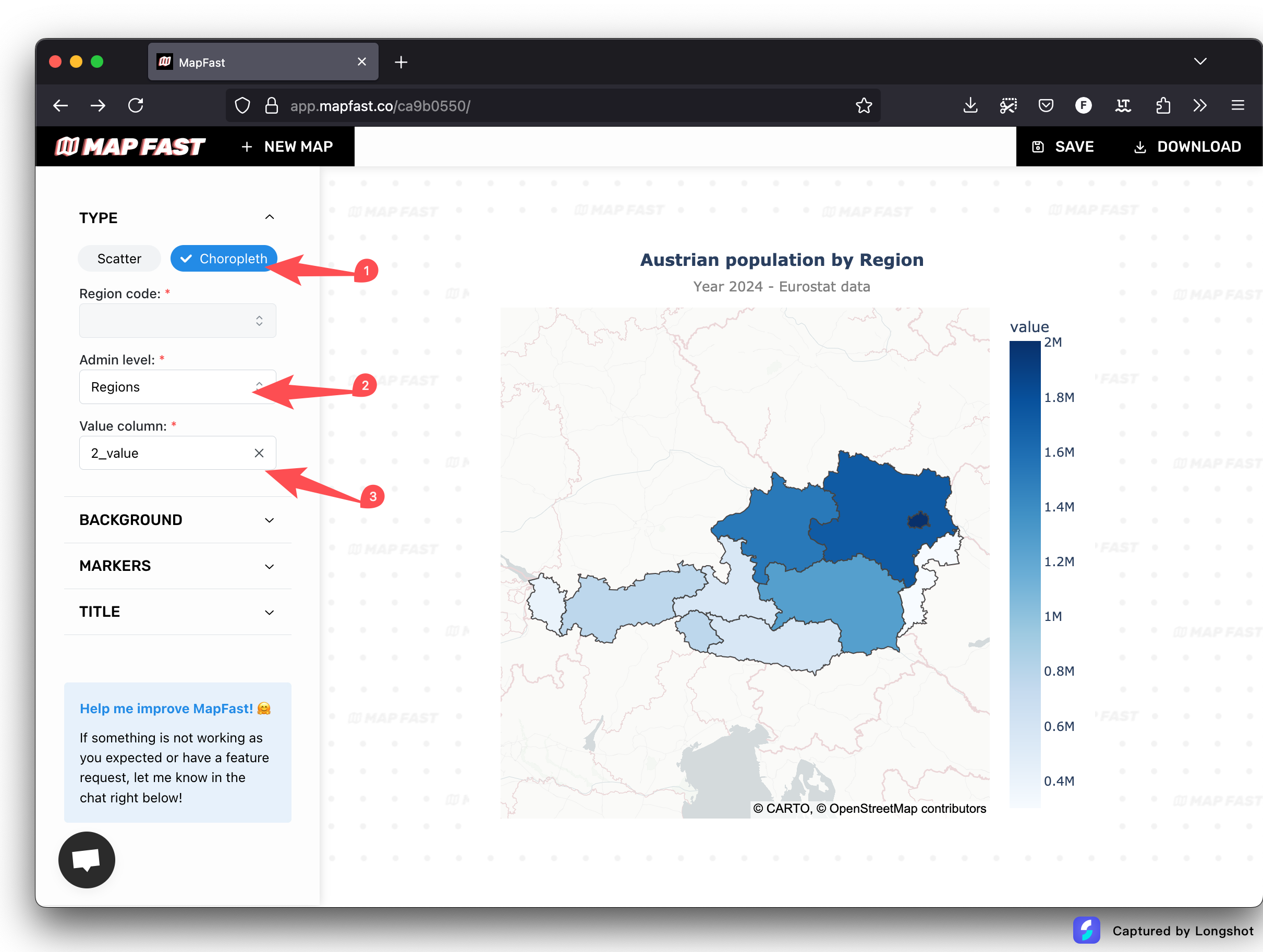Click the 2M colorbar tick label
Image resolution: width=1263 pixels, height=952 pixels.
1053,343
